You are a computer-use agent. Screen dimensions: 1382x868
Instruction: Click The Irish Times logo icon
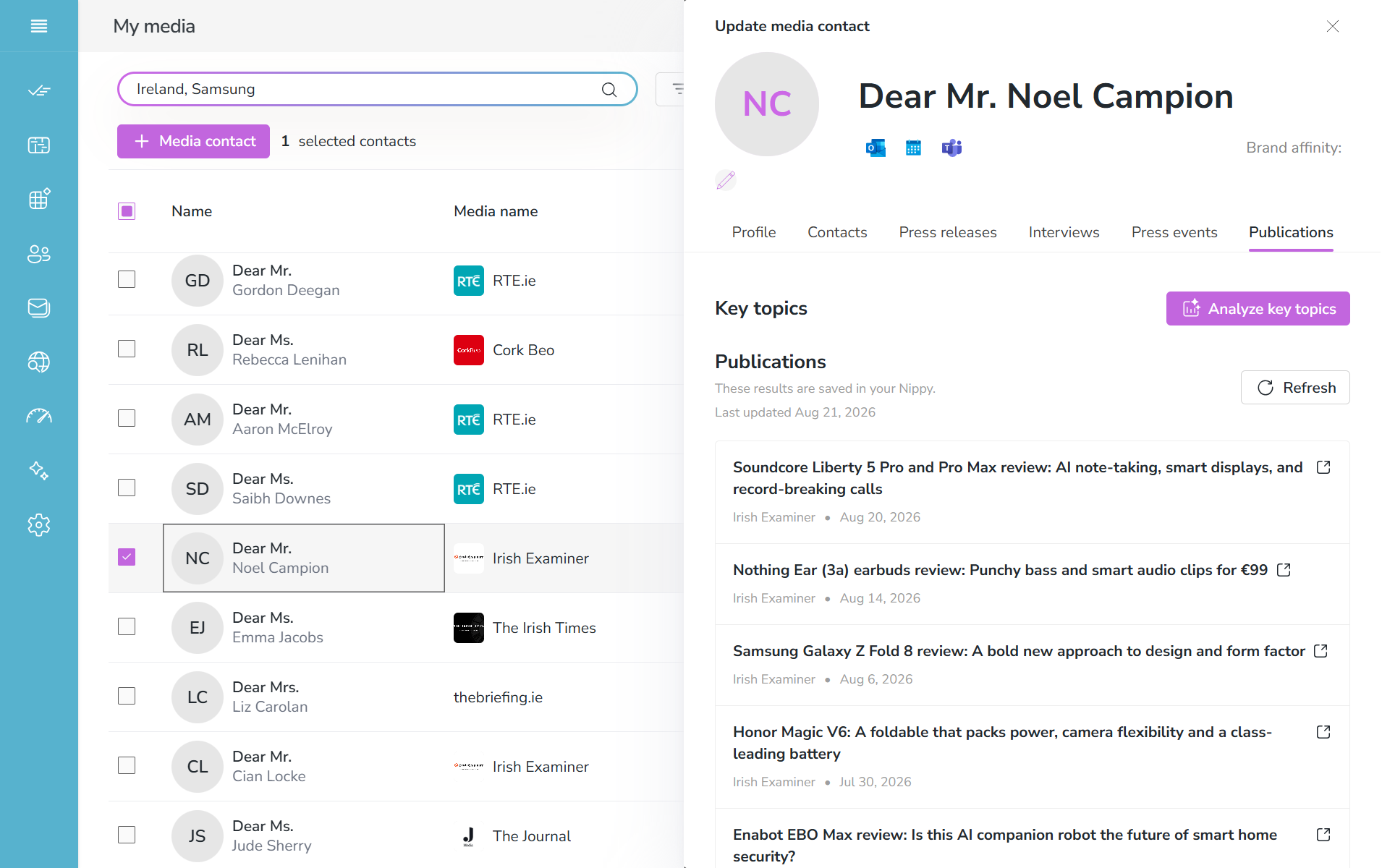469,628
